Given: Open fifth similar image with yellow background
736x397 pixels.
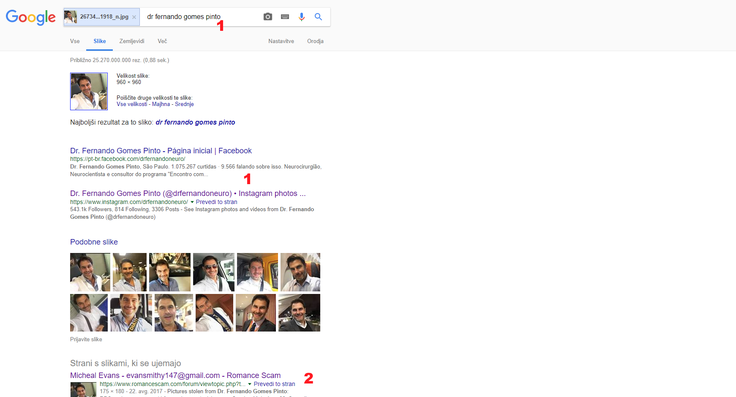Looking at the screenshot, I should [x=257, y=272].
